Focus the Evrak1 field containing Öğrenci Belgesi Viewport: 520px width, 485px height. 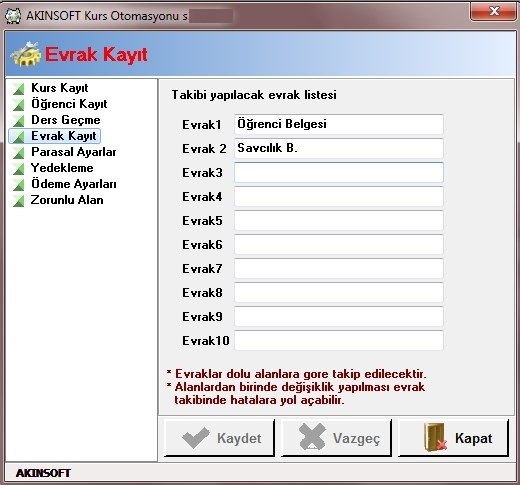coord(339,124)
